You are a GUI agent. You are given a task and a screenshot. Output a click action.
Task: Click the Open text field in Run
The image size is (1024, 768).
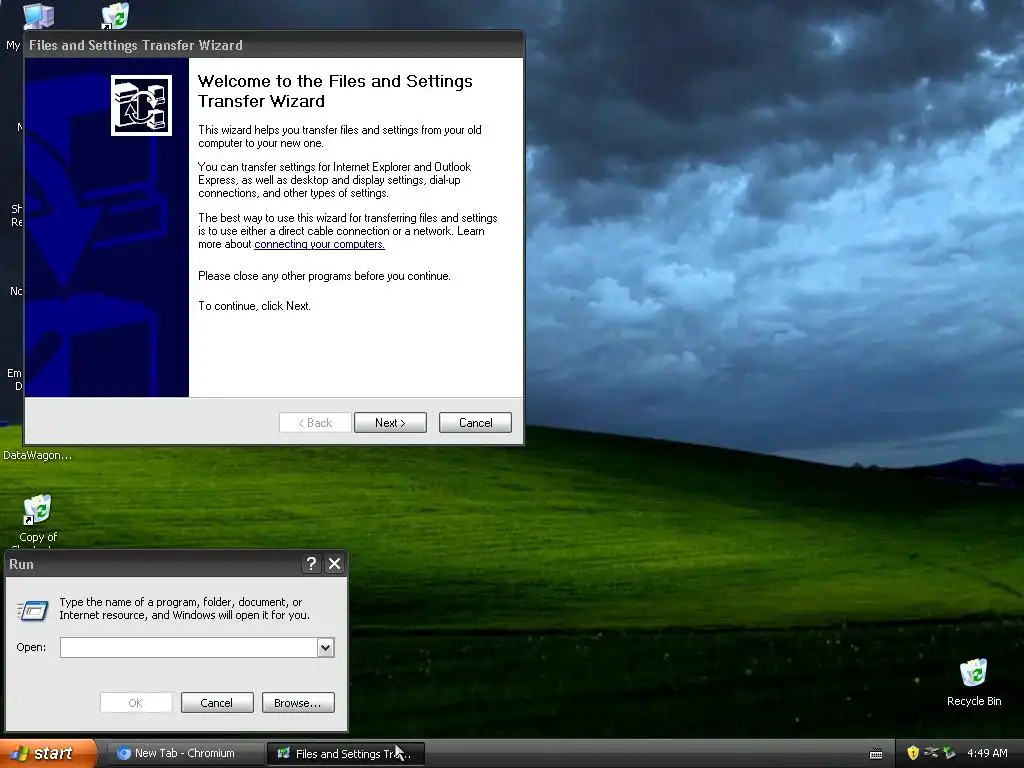[x=189, y=647]
